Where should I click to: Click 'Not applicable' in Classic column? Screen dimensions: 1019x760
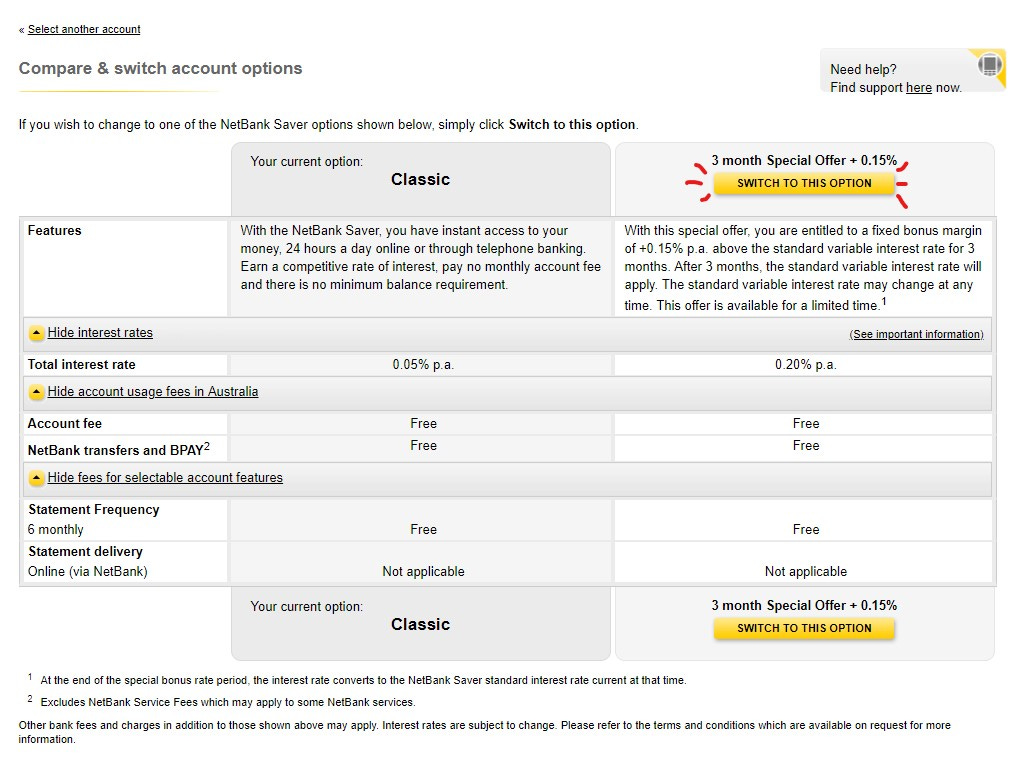[x=423, y=572]
